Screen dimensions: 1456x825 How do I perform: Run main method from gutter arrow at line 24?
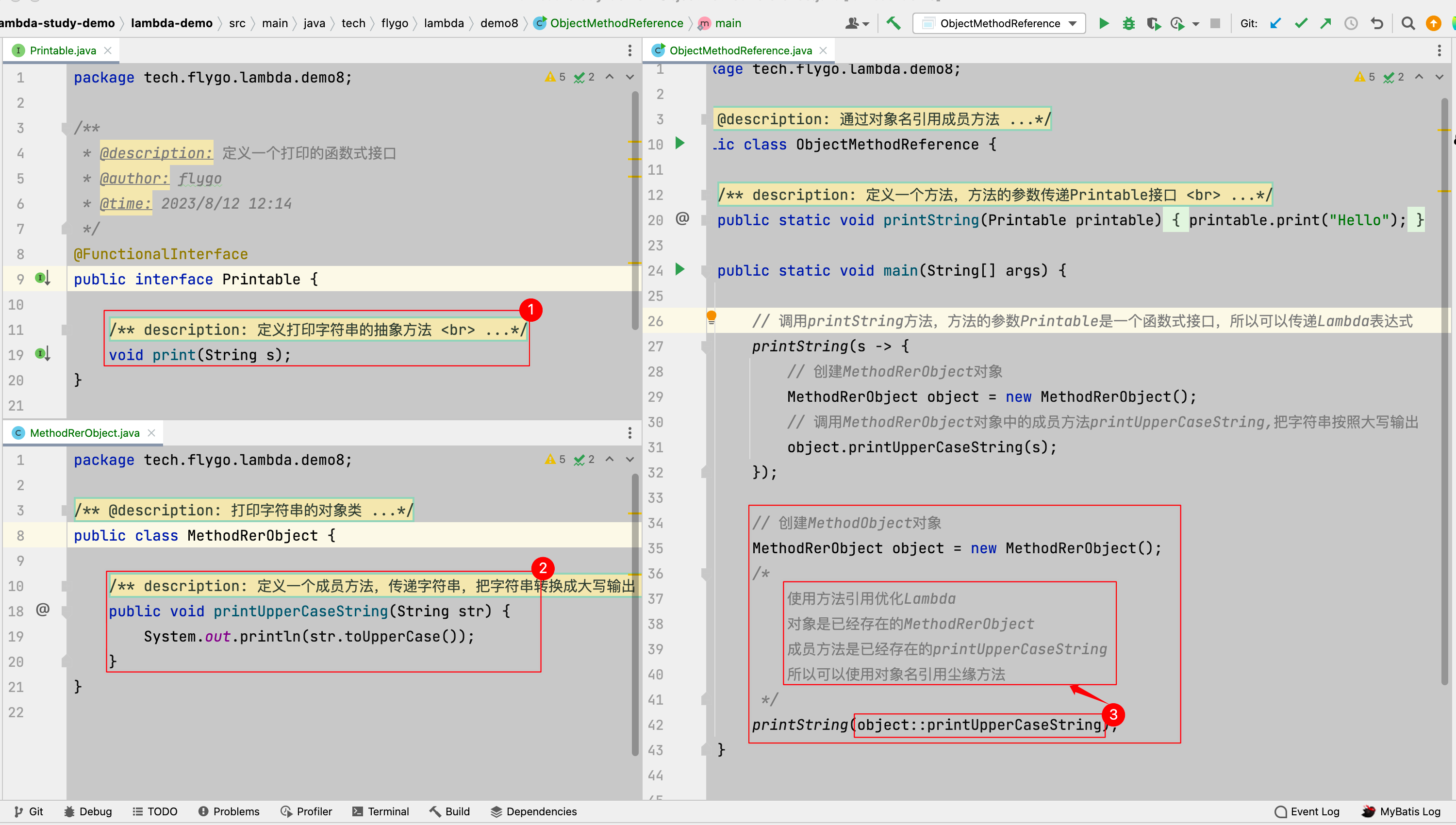(x=680, y=269)
